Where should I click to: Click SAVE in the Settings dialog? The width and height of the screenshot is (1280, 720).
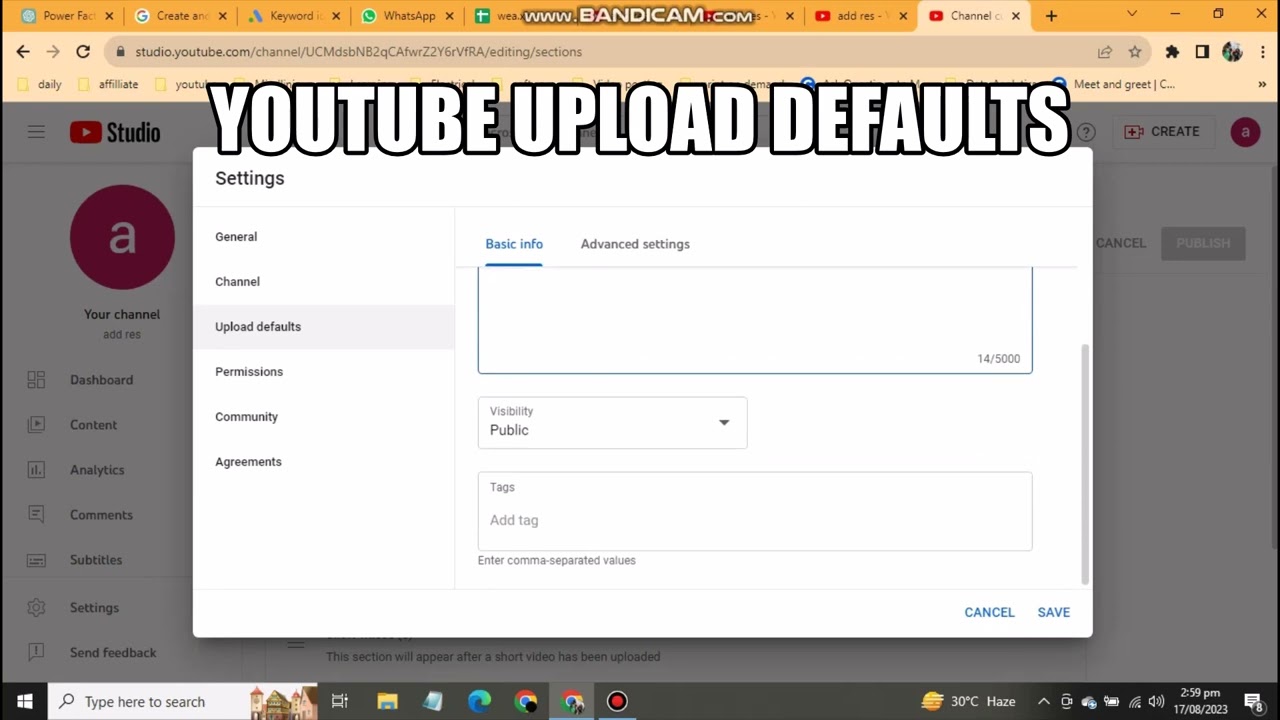click(x=1053, y=612)
